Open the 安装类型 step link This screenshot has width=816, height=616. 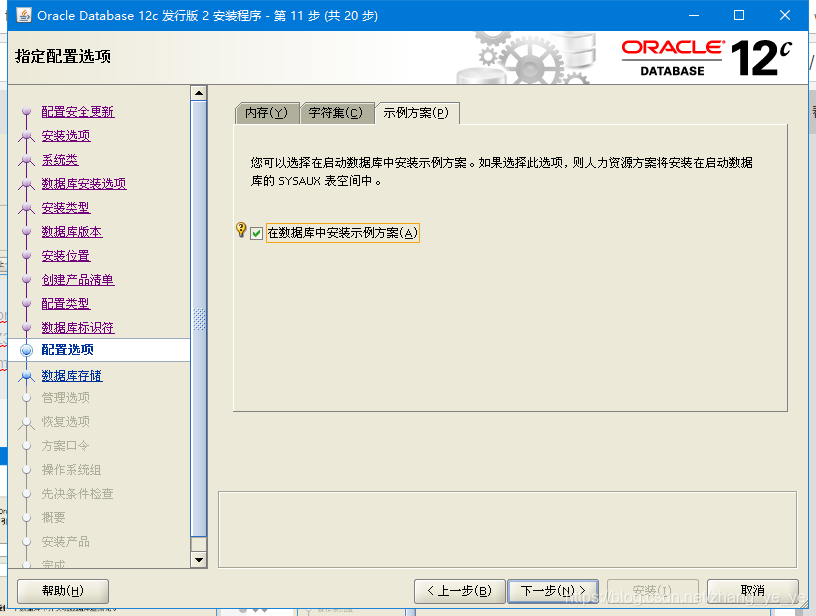66,208
